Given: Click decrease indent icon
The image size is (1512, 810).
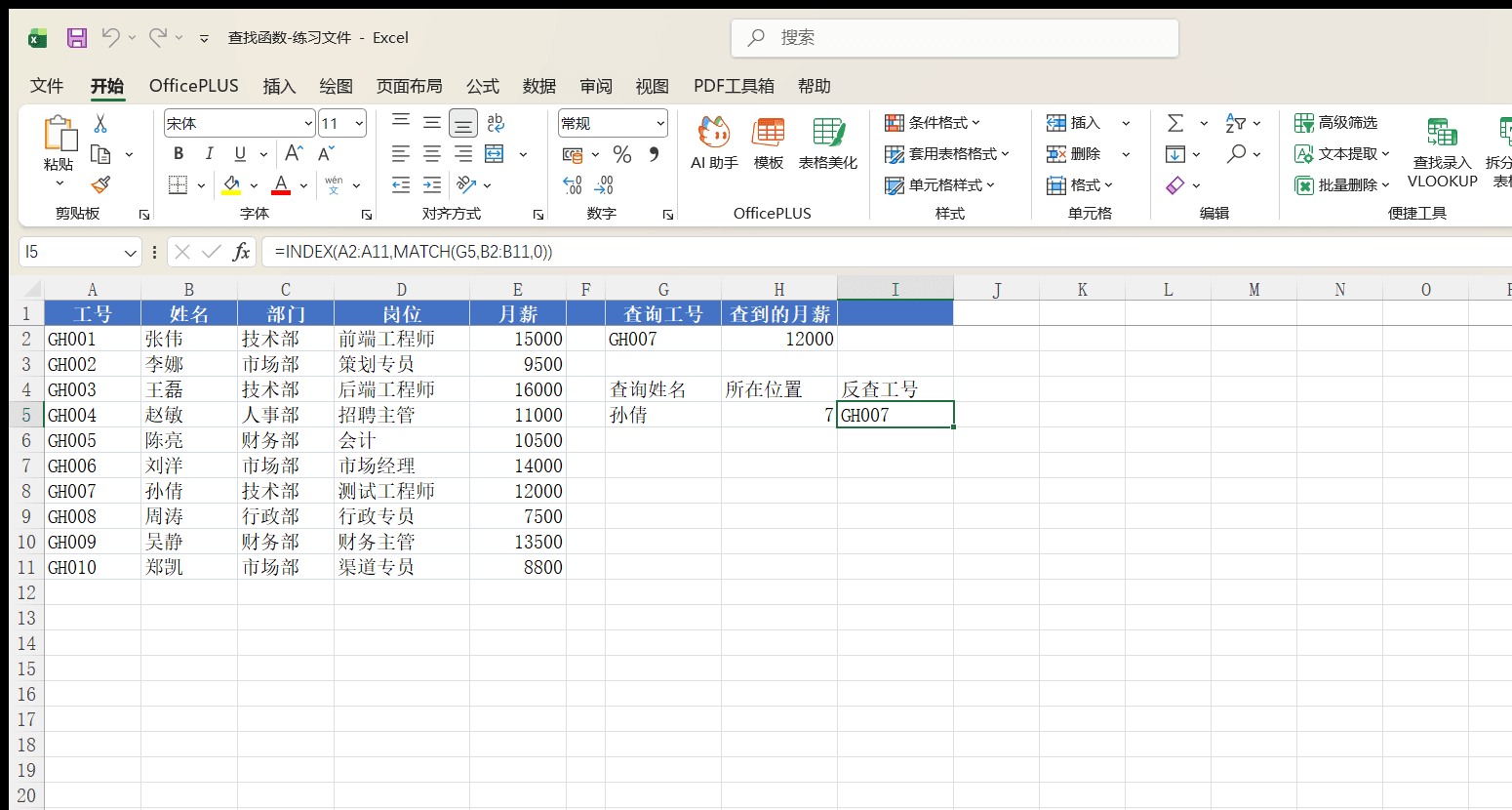Looking at the screenshot, I should [401, 184].
